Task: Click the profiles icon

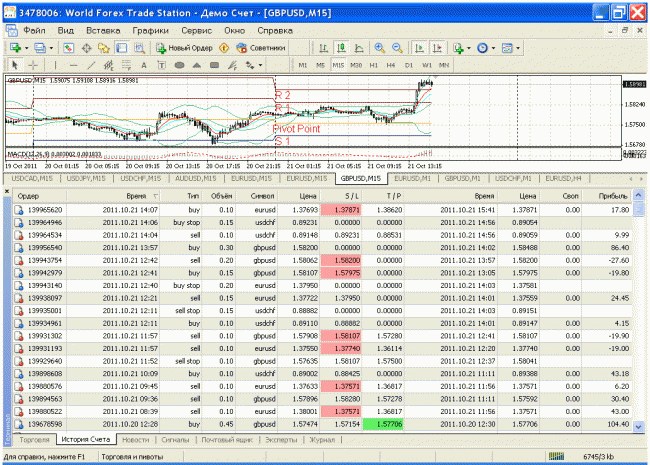Action: (40, 48)
